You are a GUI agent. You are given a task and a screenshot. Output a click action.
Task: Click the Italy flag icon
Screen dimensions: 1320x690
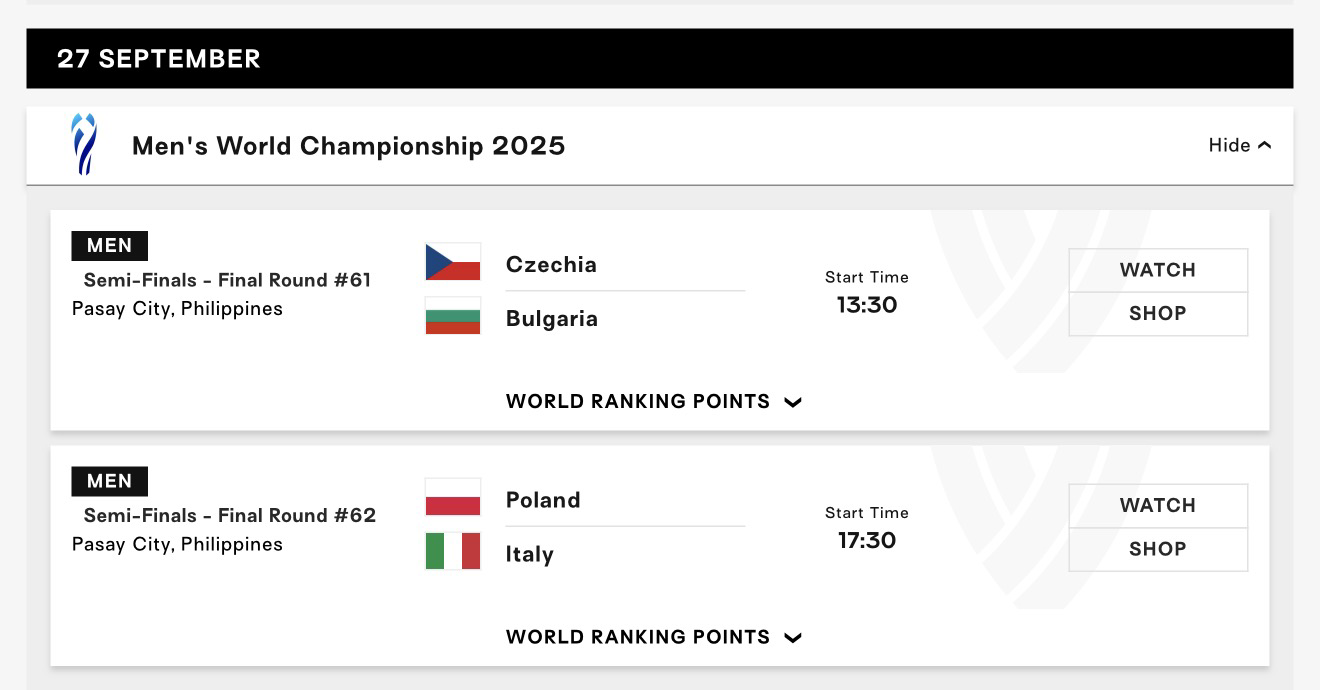point(453,551)
